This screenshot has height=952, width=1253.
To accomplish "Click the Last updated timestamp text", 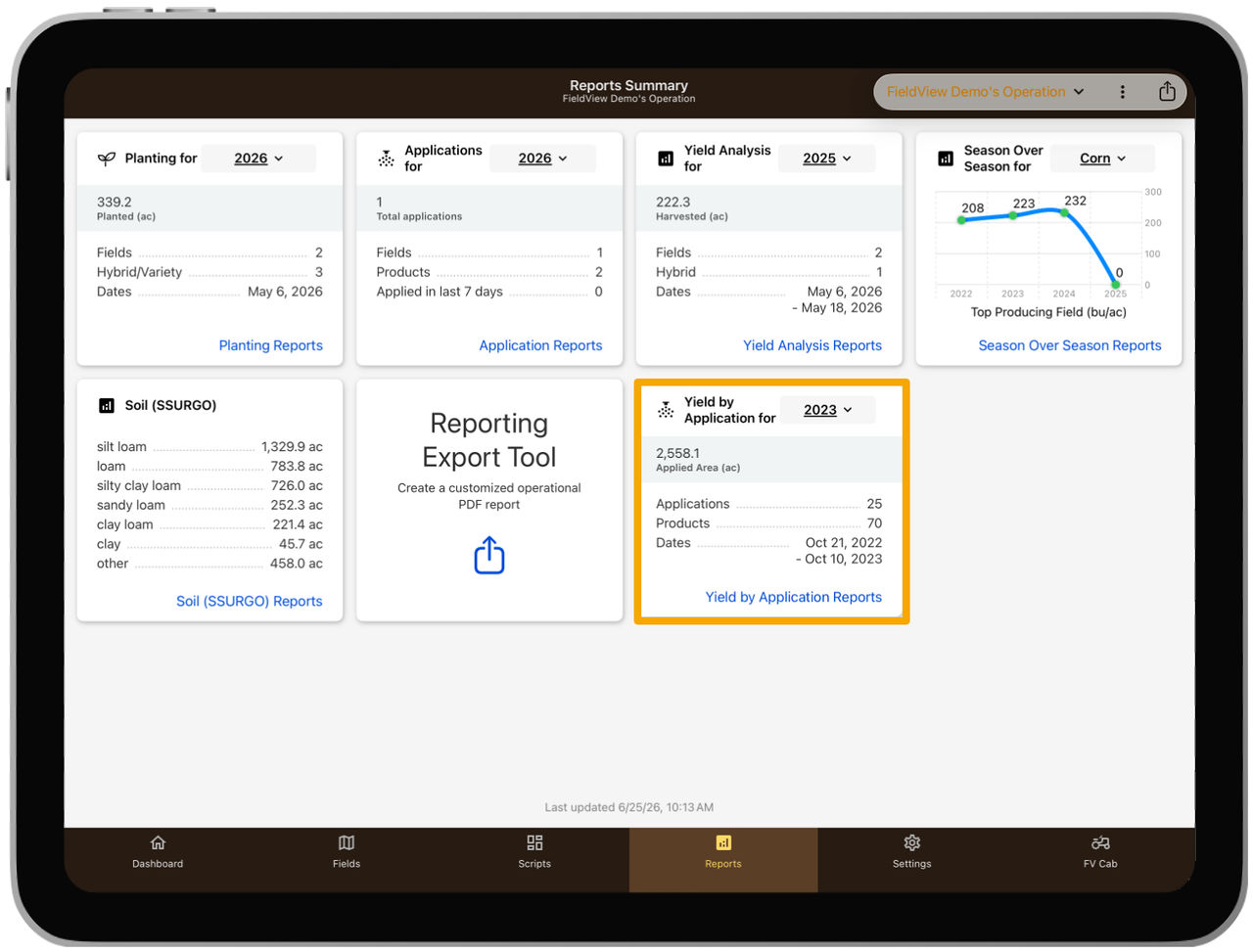I will (x=628, y=807).
